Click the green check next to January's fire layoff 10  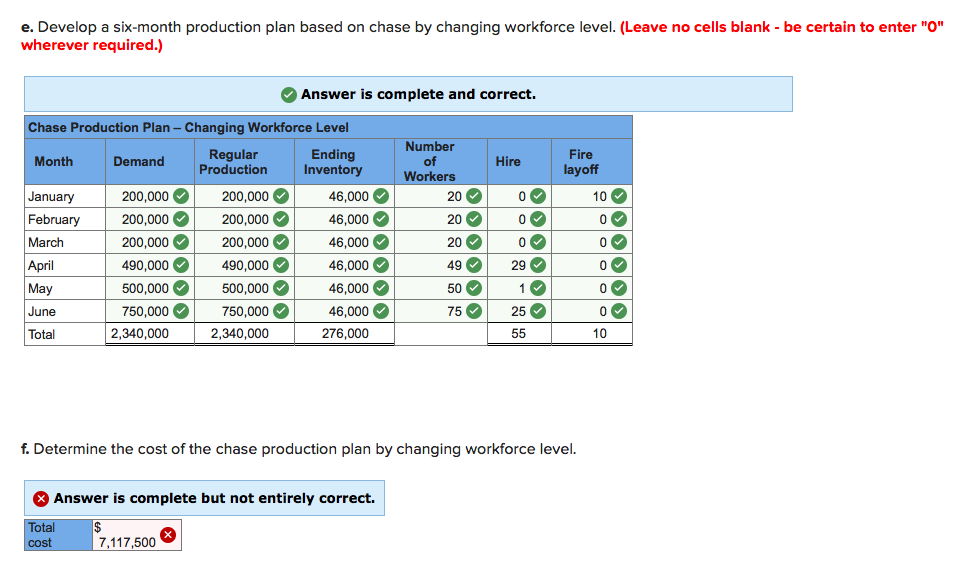[619, 197]
